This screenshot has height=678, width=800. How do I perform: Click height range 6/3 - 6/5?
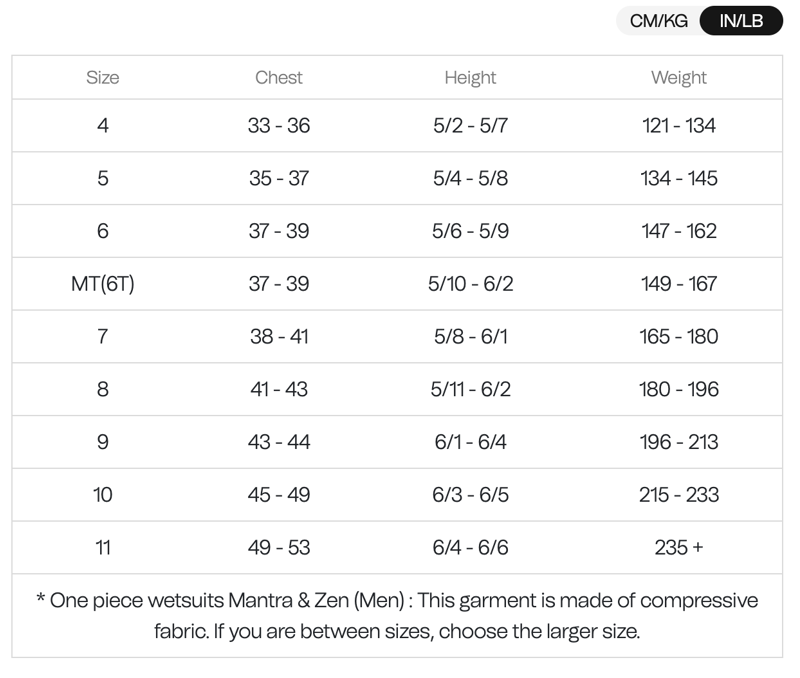point(470,495)
